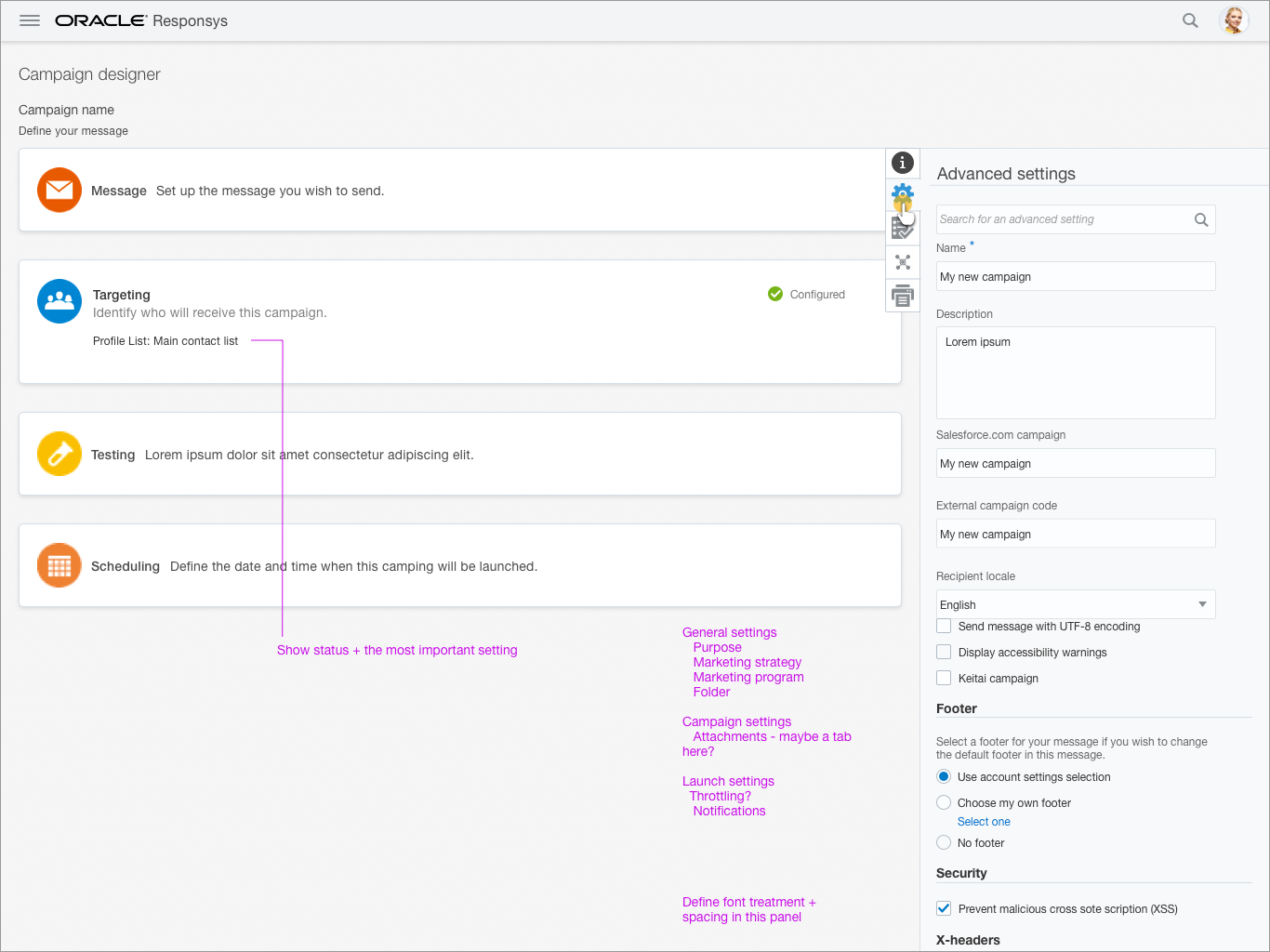Open the hamburger navigation menu
Image resolution: width=1270 pixels, height=952 pixels.
30,20
